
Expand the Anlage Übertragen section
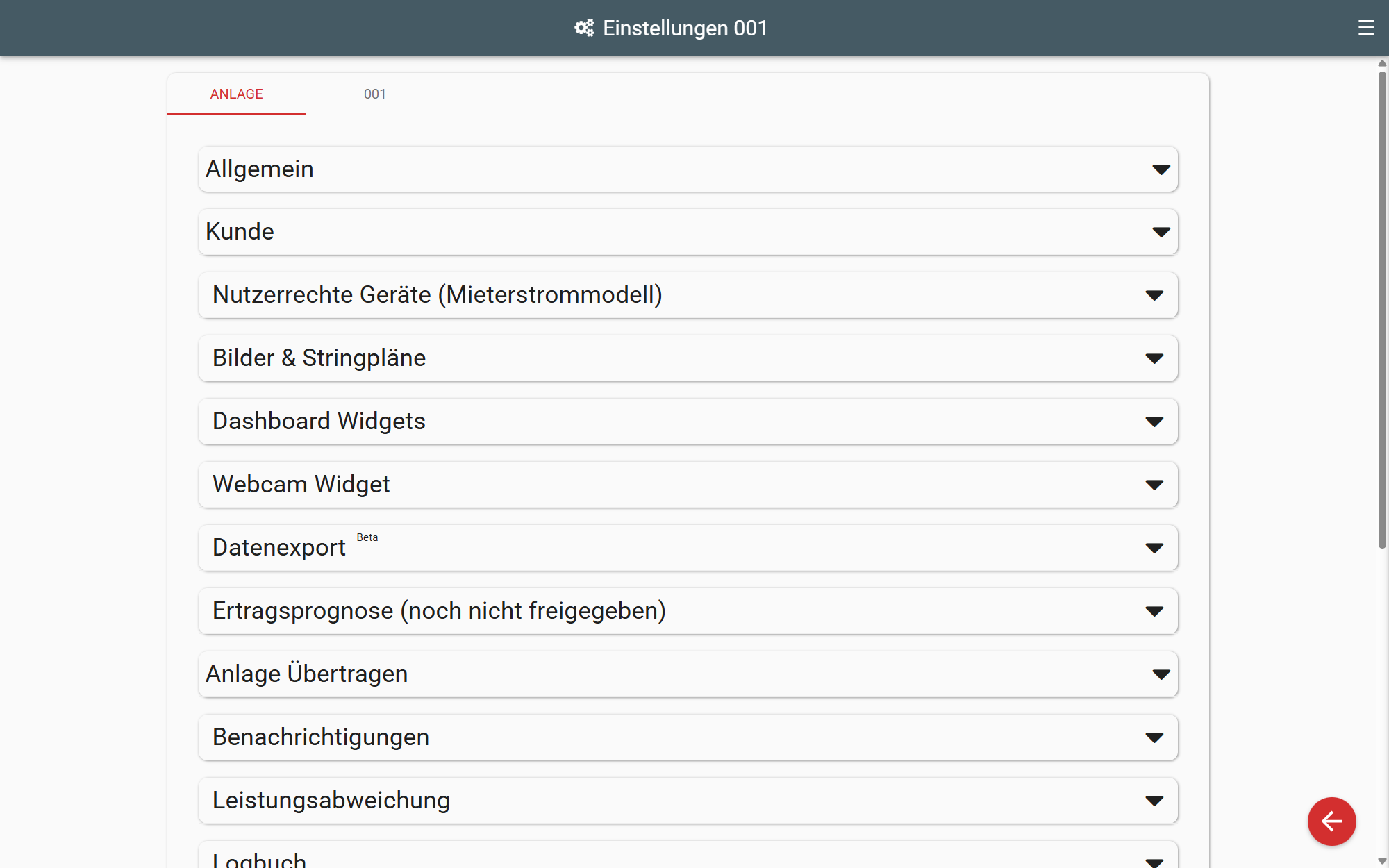click(x=688, y=674)
